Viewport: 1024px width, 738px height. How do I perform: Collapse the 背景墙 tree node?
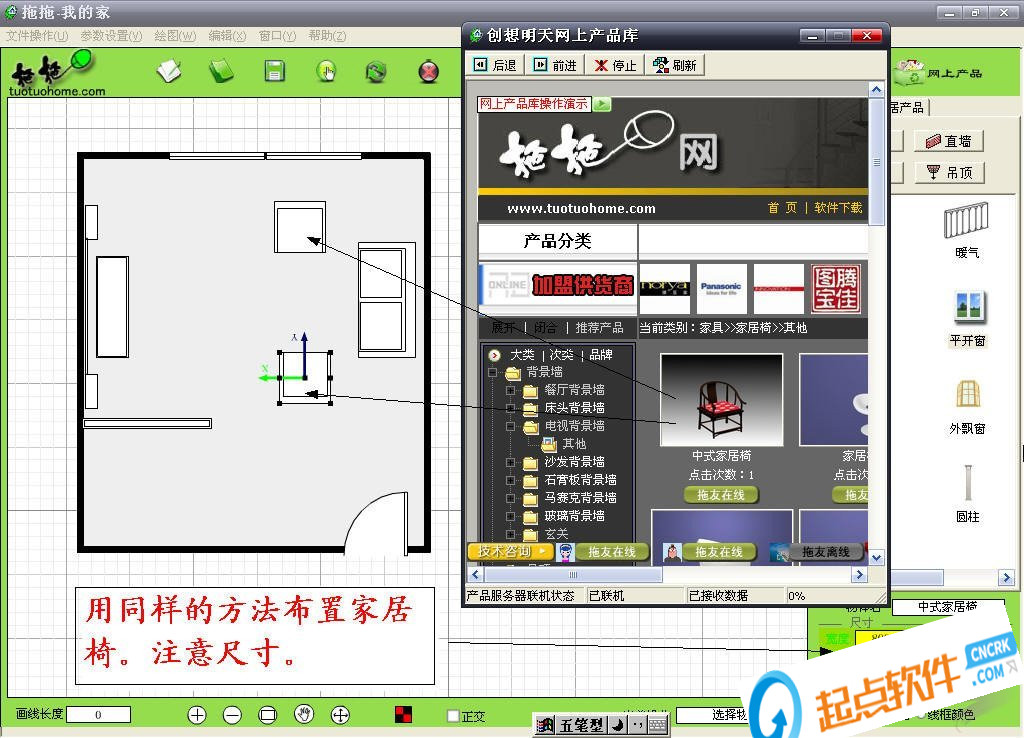[x=493, y=372]
